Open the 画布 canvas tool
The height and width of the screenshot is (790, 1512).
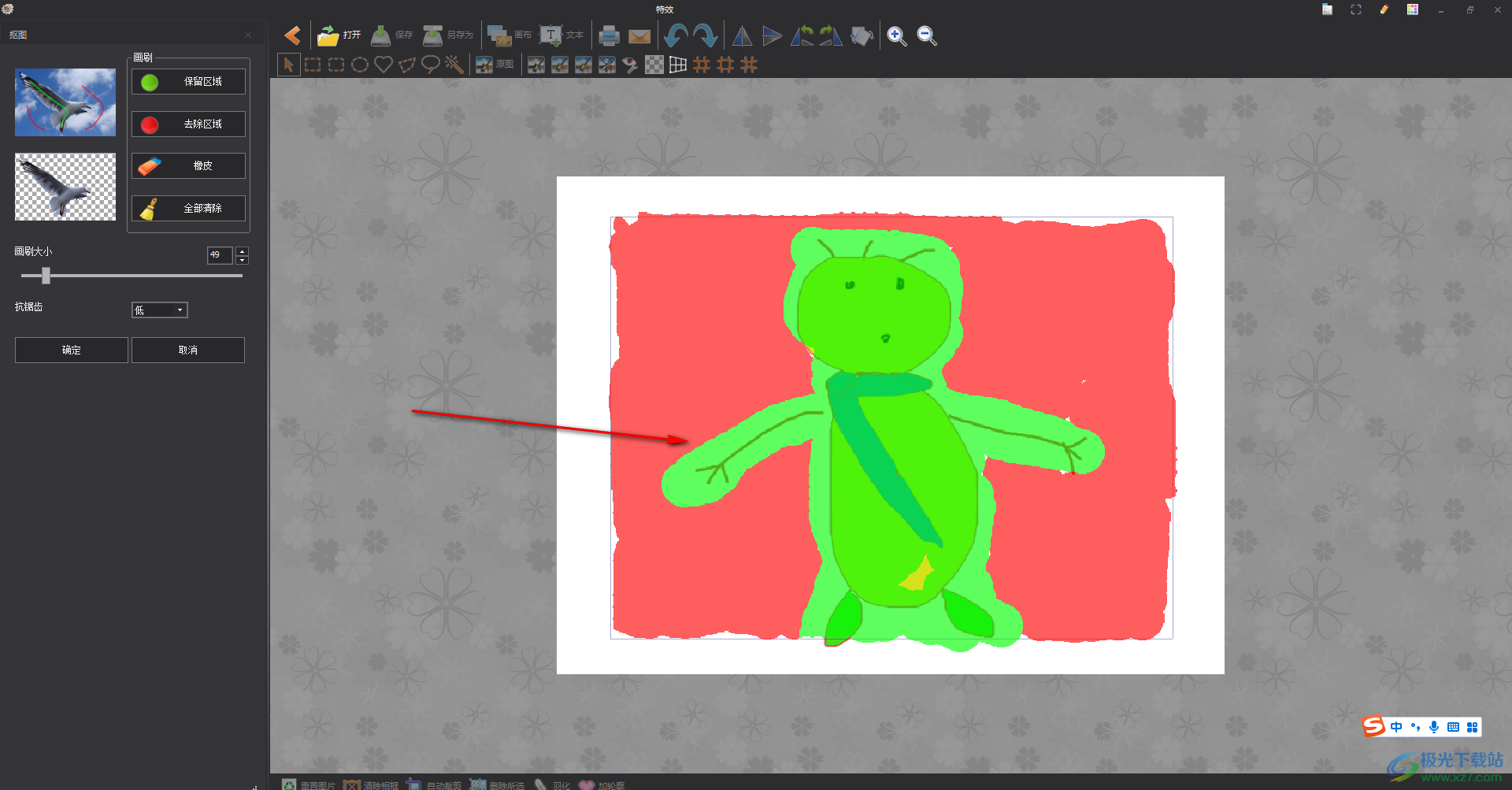[x=509, y=35]
